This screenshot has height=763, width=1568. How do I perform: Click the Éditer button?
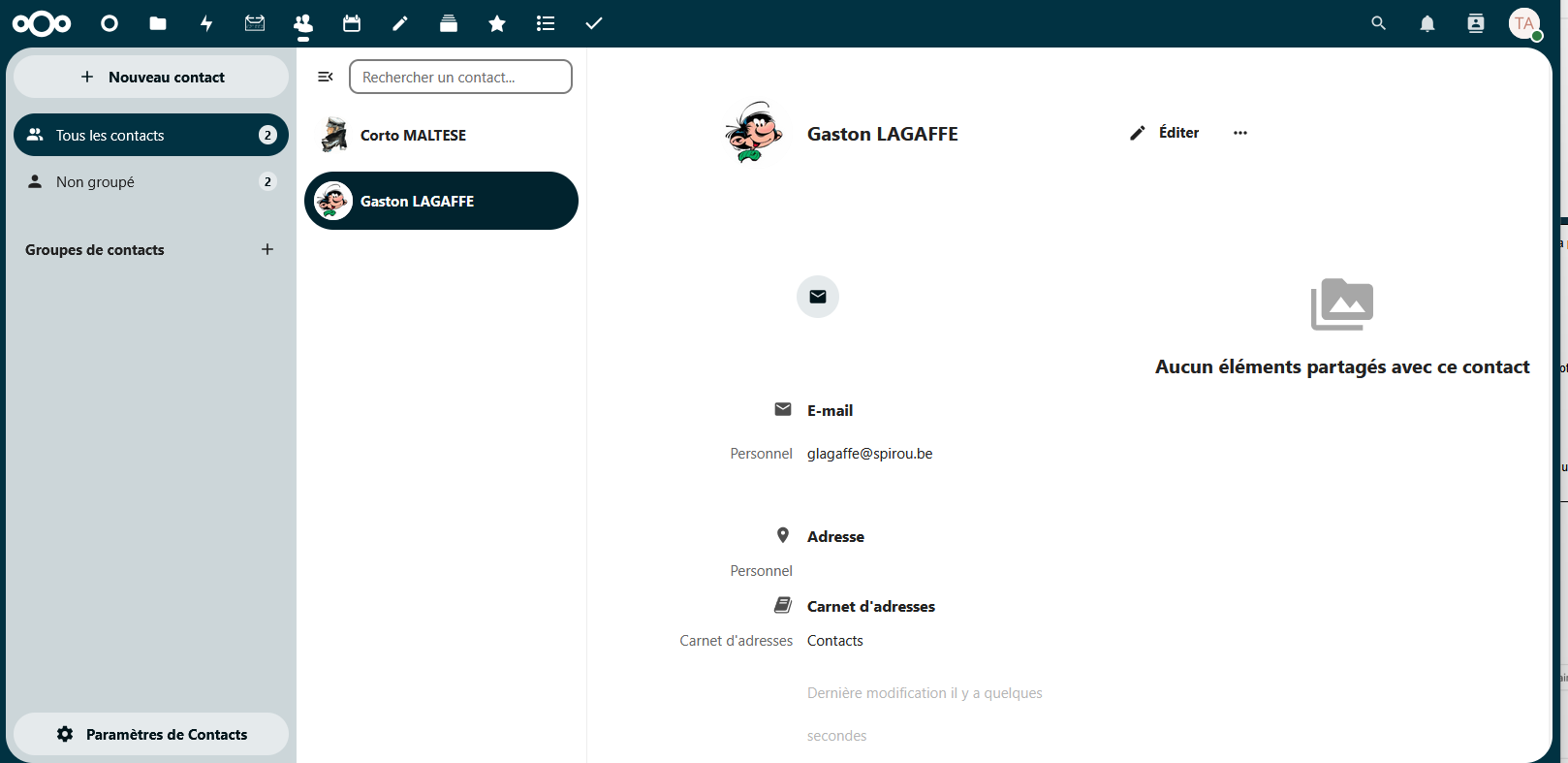click(1165, 133)
